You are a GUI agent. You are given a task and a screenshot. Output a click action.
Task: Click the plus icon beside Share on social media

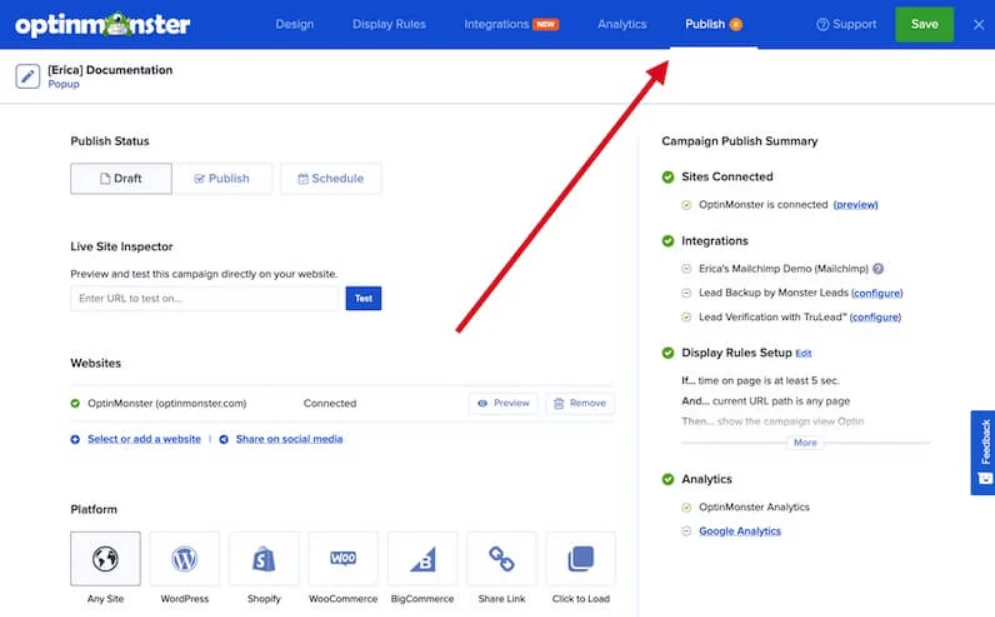point(223,439)
